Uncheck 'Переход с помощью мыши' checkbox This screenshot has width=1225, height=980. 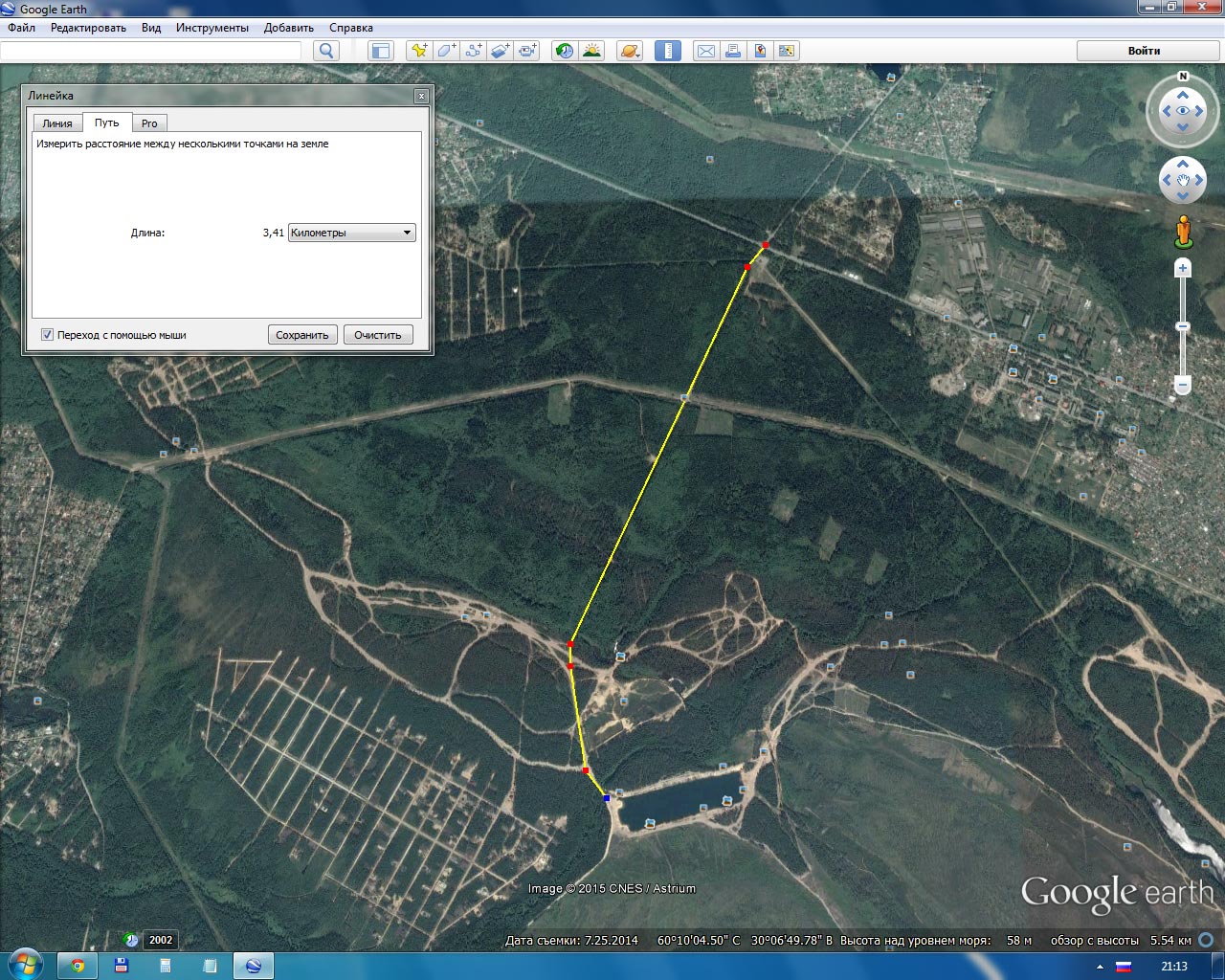coord(47,335)
